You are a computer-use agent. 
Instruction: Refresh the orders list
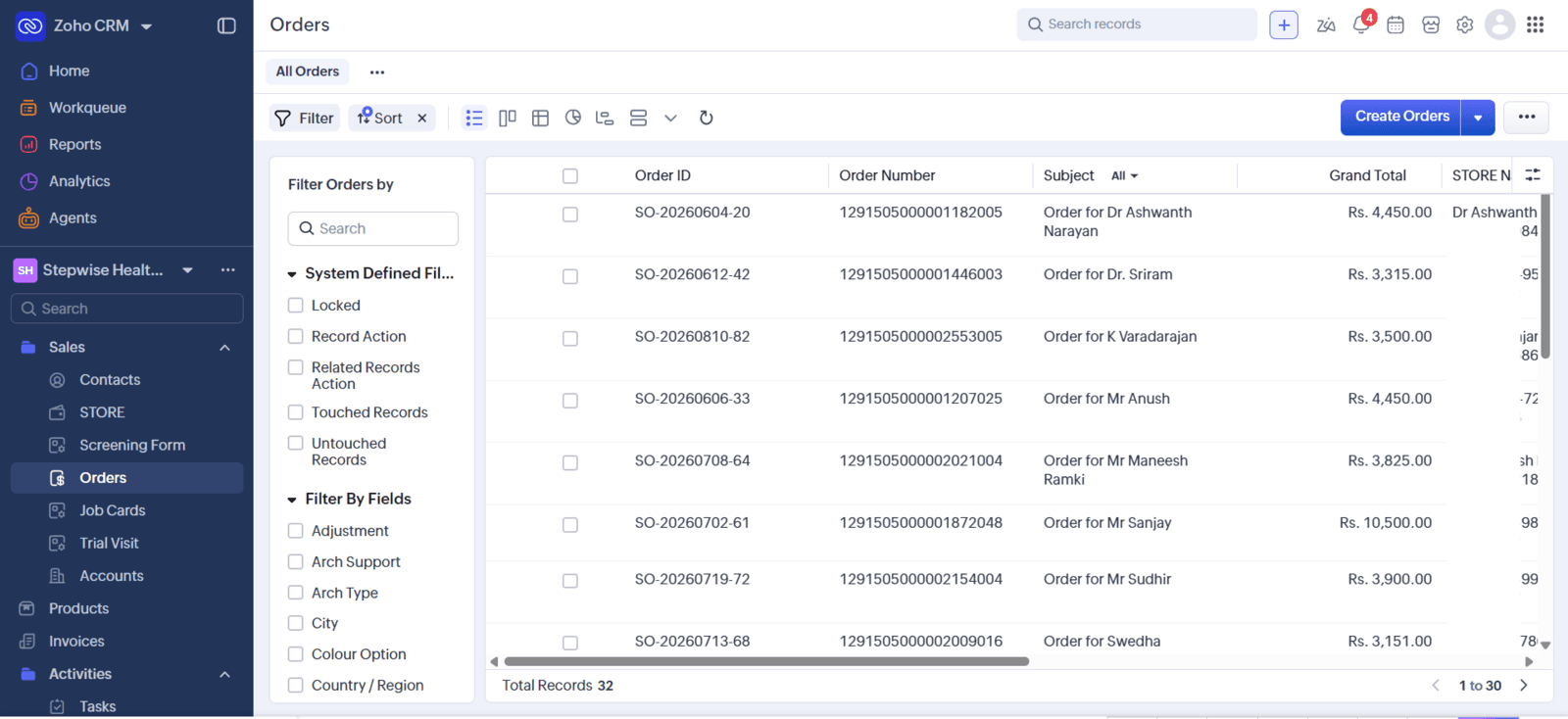(x=706, y=118)
